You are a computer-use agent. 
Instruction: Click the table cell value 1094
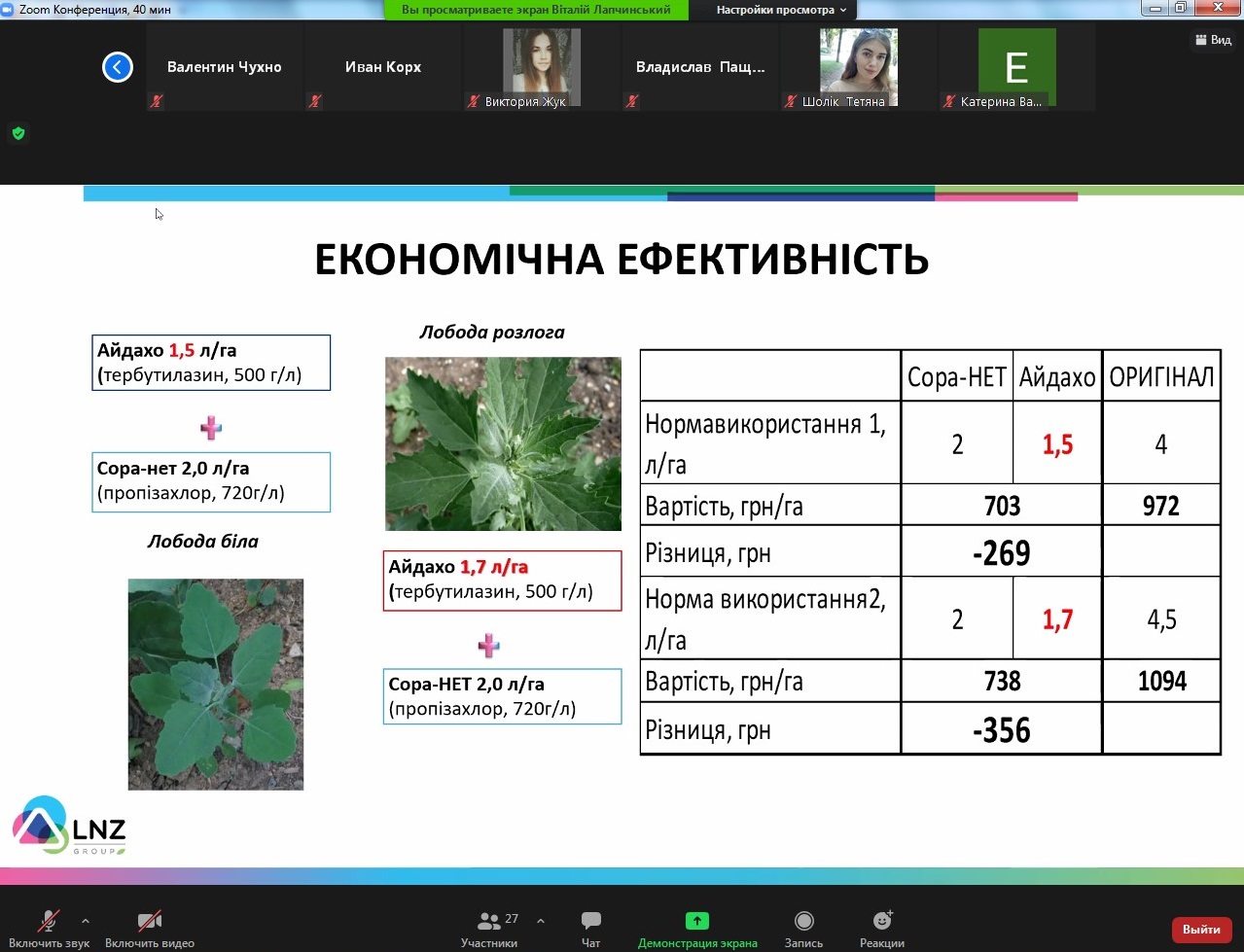coord(1162,681)
